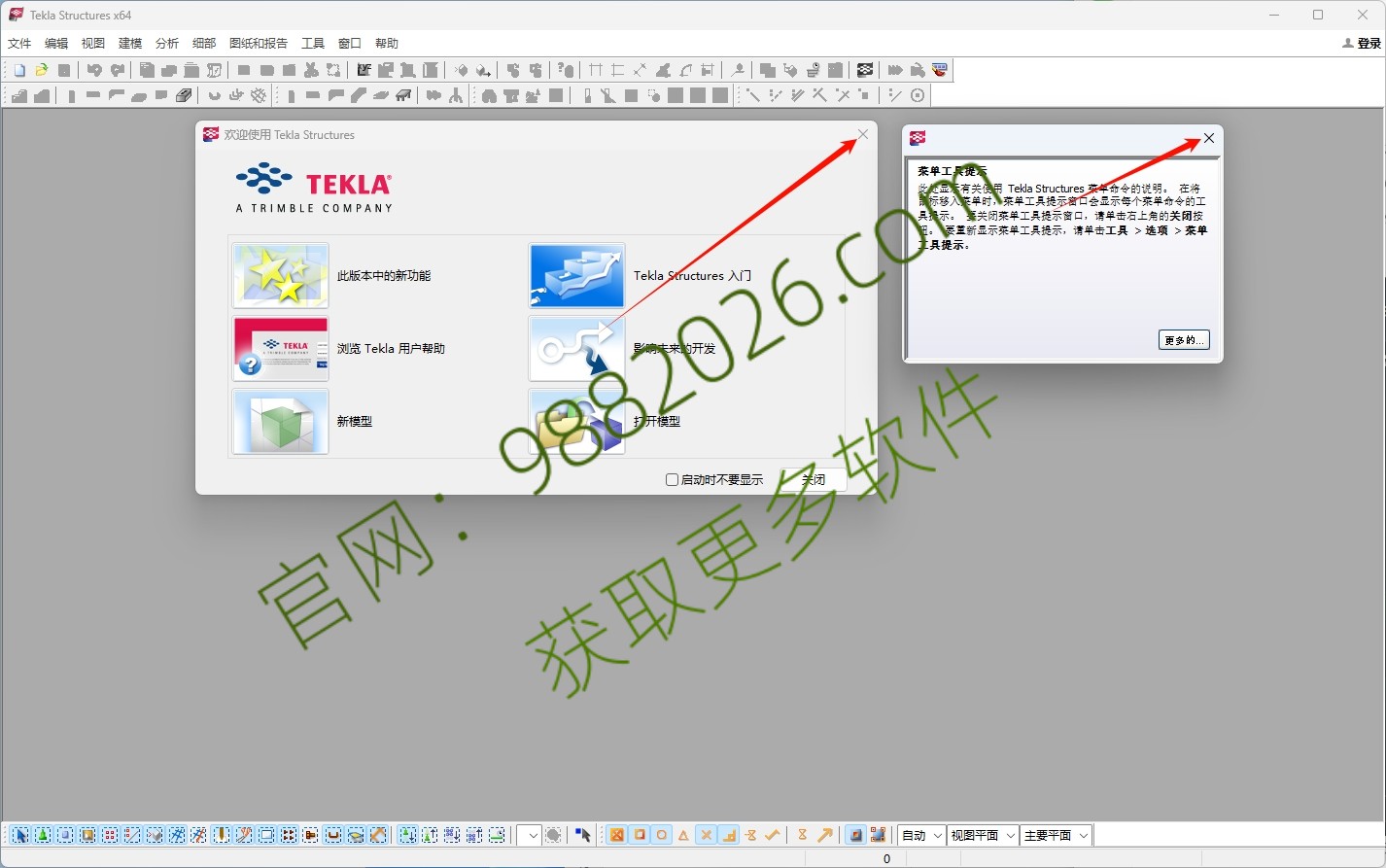
Task: Open the 帮助 menu
Action: (387, 43)
